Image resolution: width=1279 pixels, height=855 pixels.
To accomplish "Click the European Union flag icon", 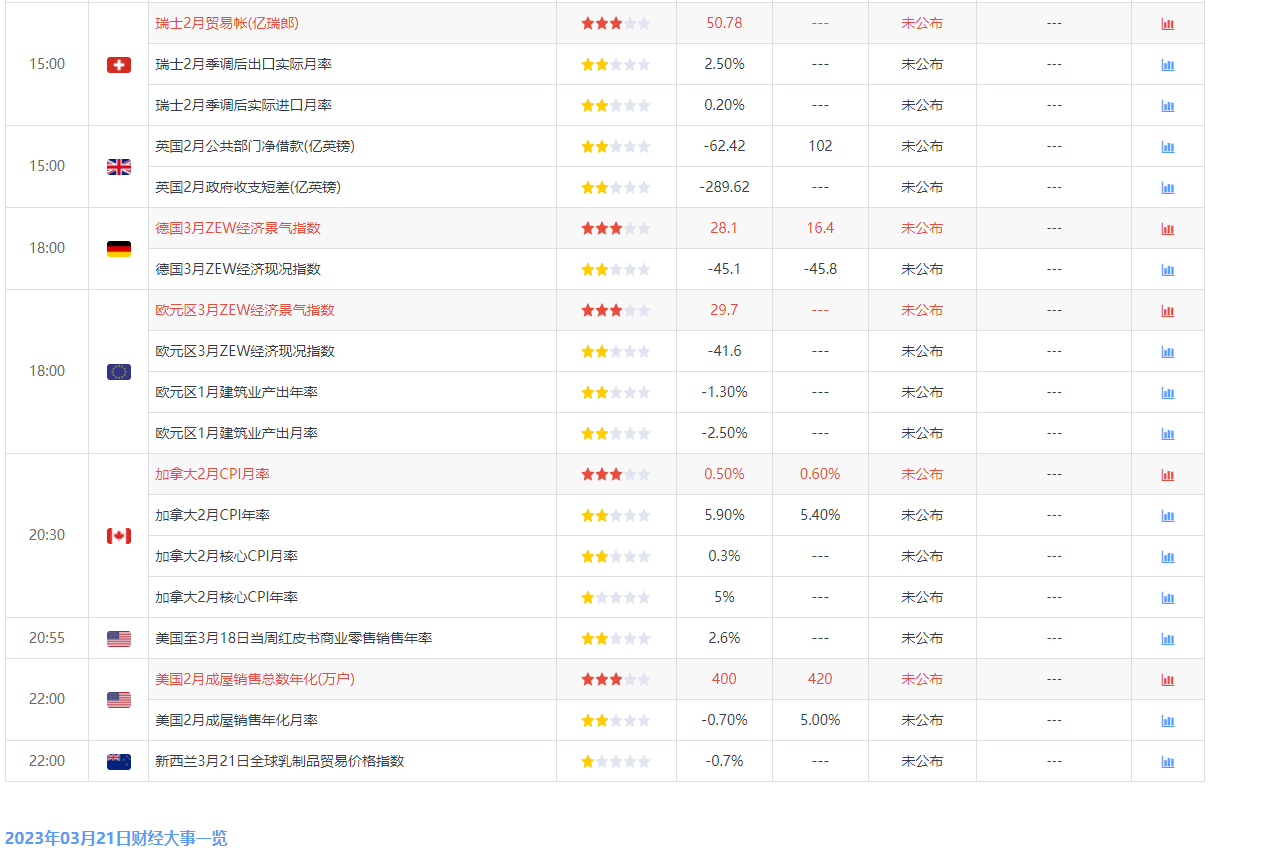I will 119,372.
